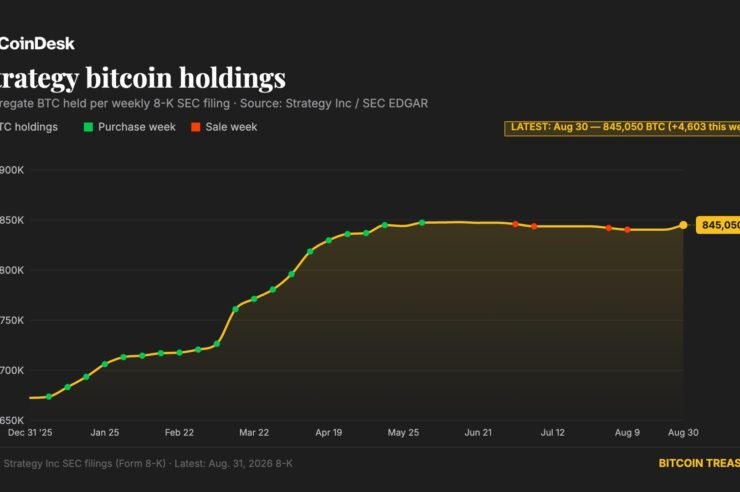The width and height of the screenshot is (740, 492).
Task: Click the Purchase week legend label
Action: pos(137,127)
